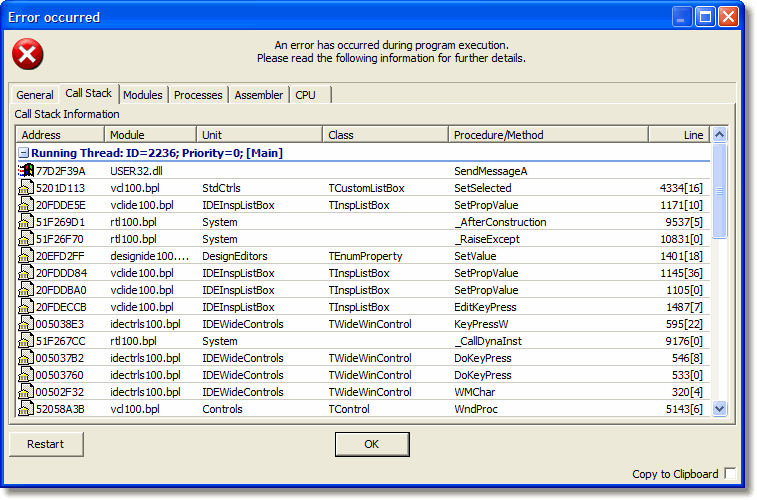Click the WndProc procedure cell
757x500 pixels.
[x=476, y=409]
